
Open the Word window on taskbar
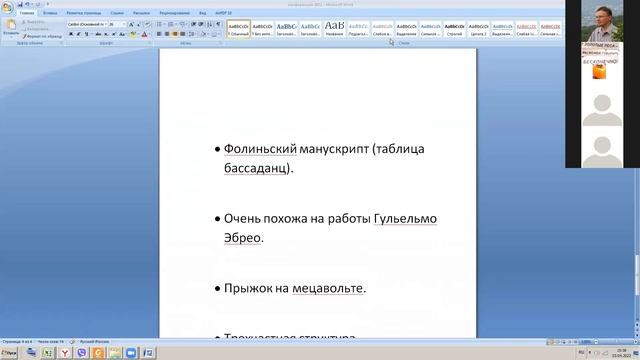(x=148, y=353)
